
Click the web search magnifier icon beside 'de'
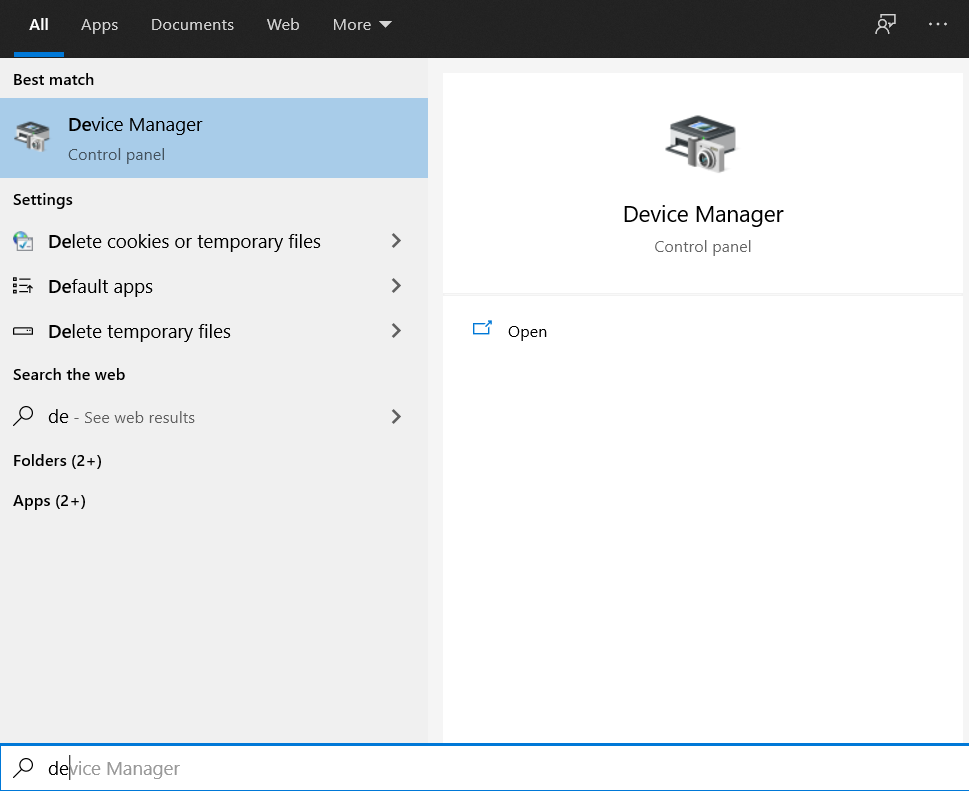23,417
